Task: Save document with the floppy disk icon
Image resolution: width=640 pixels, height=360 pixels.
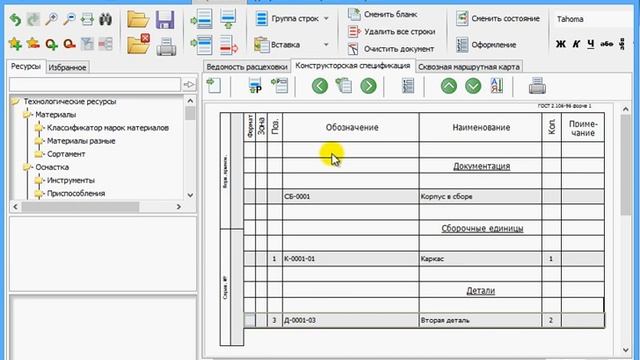Action: click(x=165, y=19)
